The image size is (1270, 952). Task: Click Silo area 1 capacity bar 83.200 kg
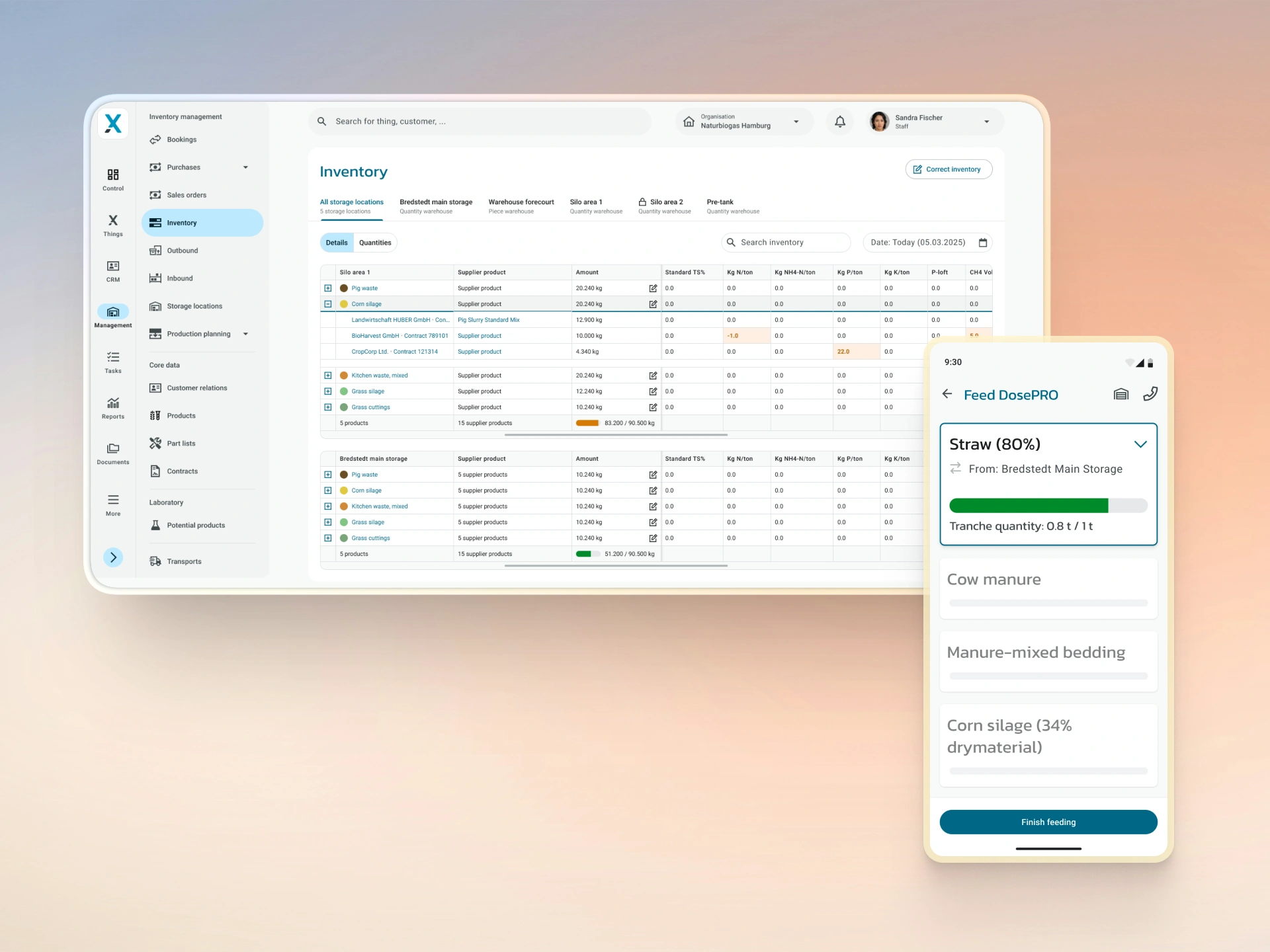pos(587,423)
